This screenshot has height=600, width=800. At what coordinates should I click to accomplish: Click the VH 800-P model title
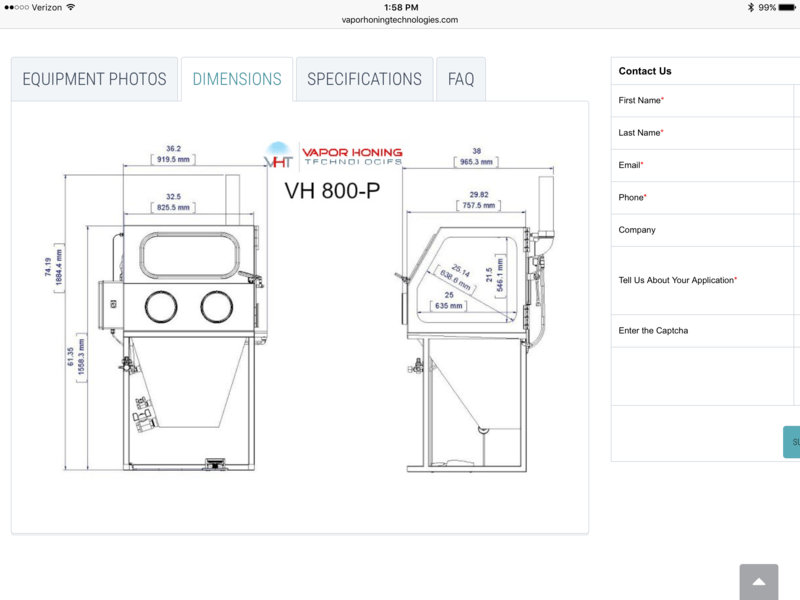pyautogui.click(x=332, y=191)
